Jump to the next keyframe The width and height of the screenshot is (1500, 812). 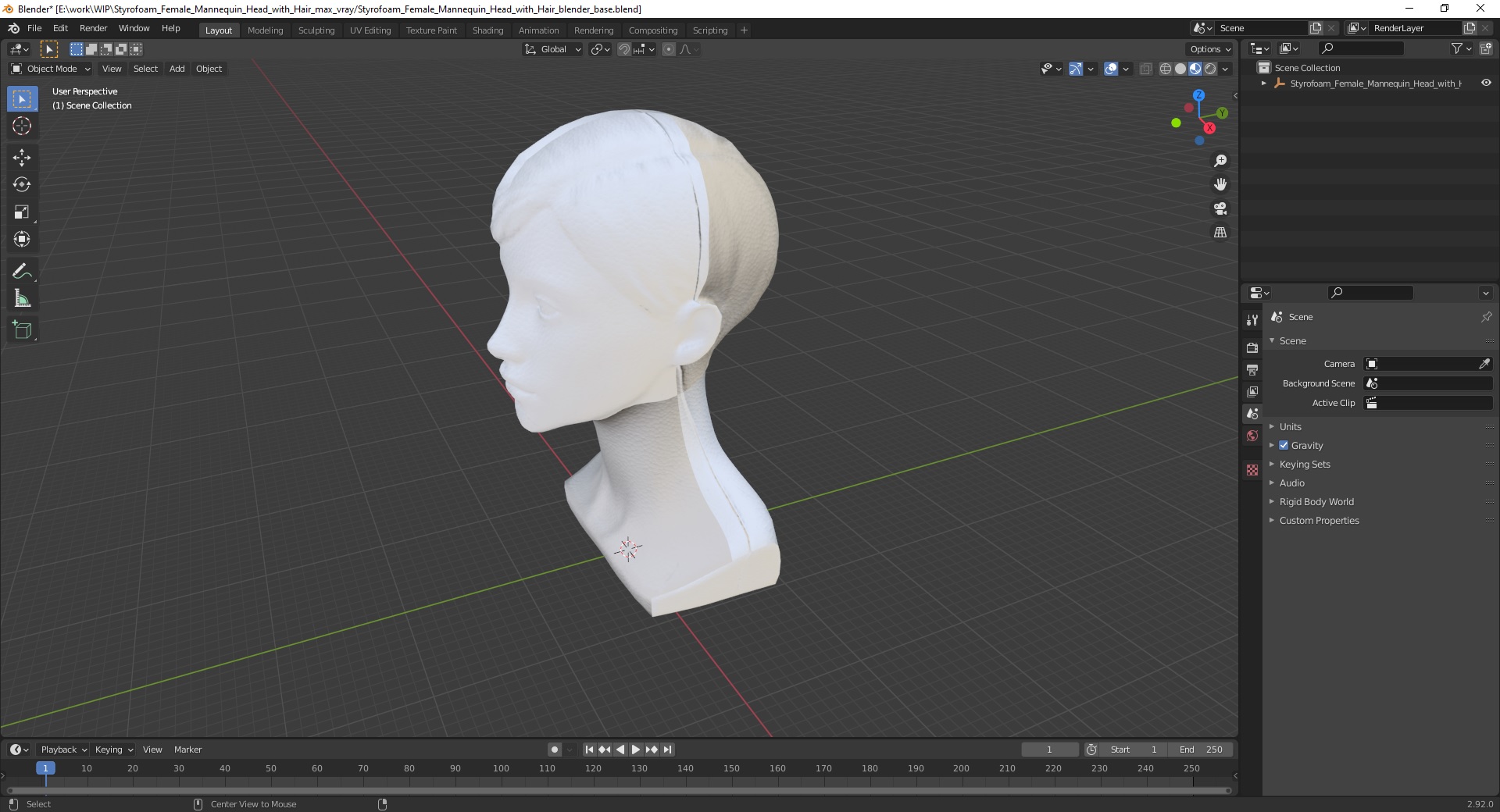(x=652, y=750)
